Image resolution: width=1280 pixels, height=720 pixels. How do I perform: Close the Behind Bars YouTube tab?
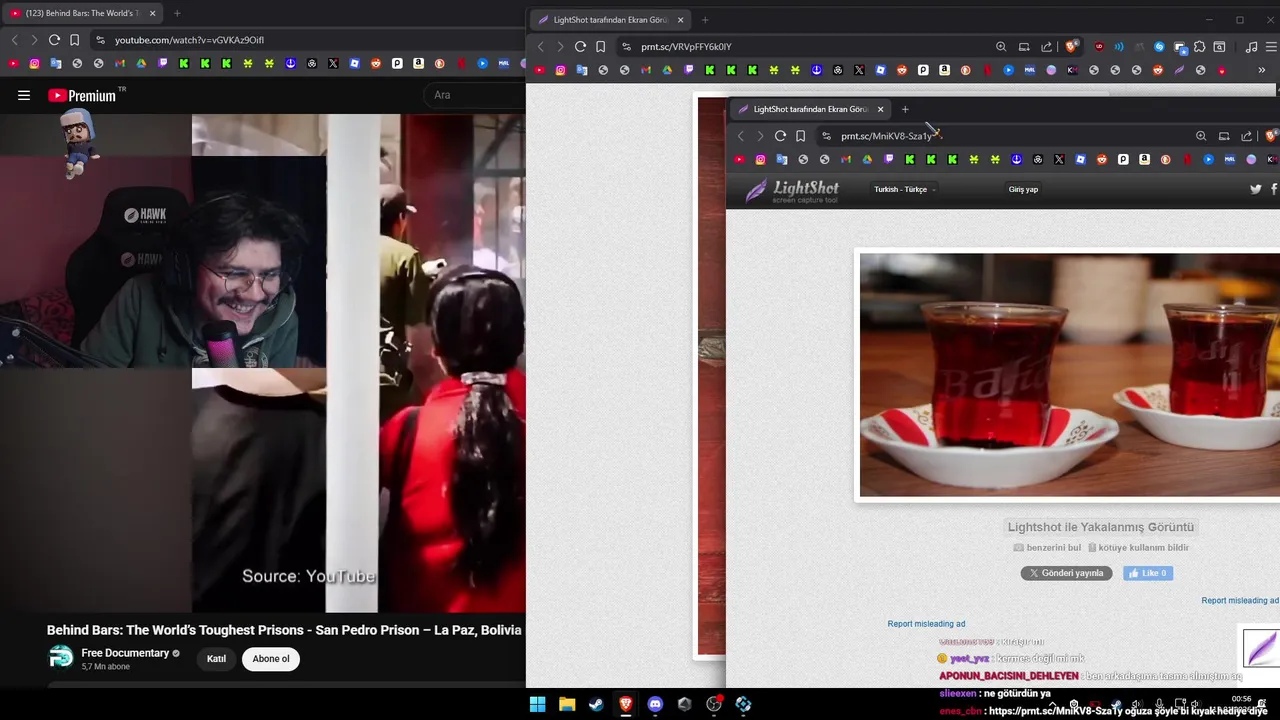(152, 13)
